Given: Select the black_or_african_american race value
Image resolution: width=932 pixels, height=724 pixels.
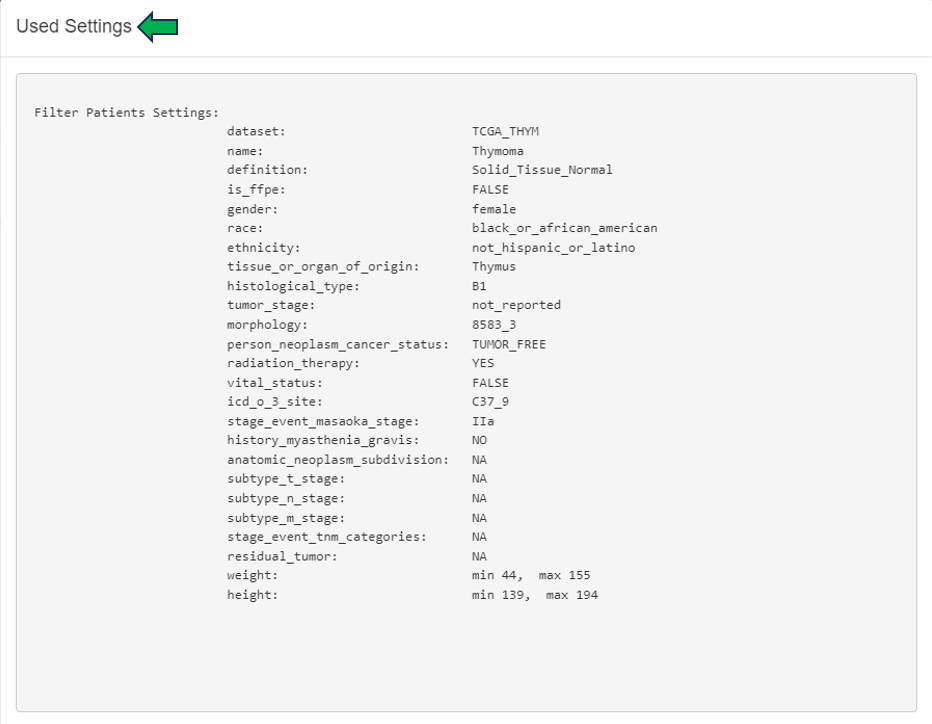Looking at the screenshot, I should [564, 228].
